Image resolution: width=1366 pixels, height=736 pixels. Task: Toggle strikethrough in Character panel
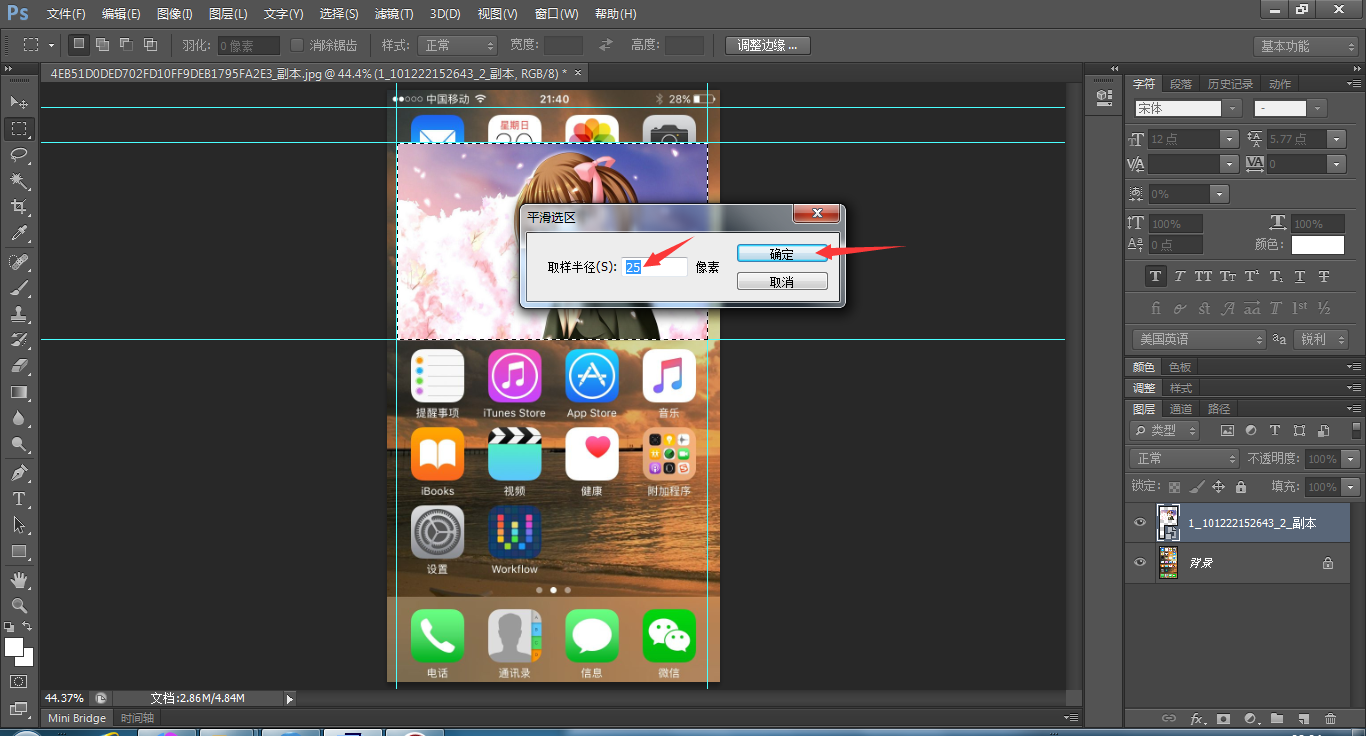[x=1324, y=276]
